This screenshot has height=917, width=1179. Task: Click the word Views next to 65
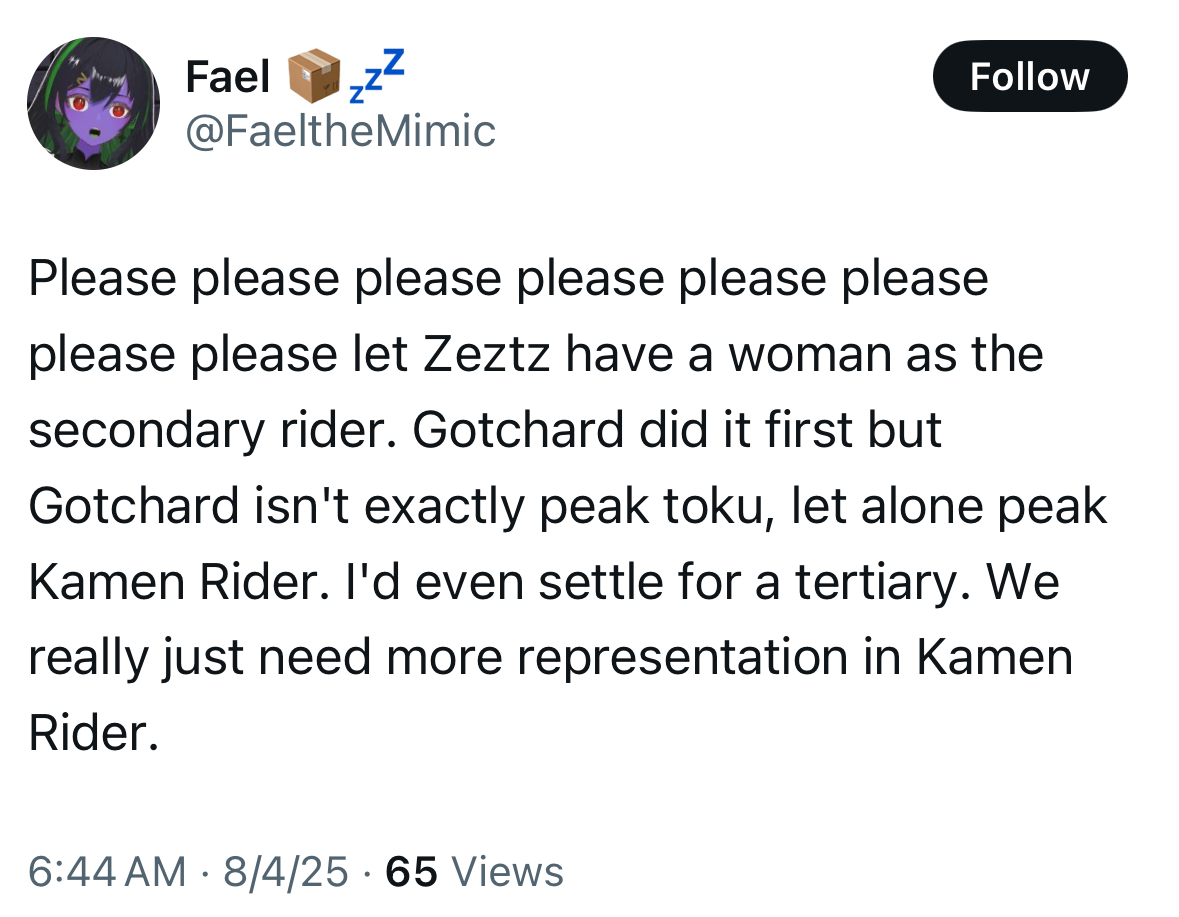pyautogui.click(x=508, y=872)
